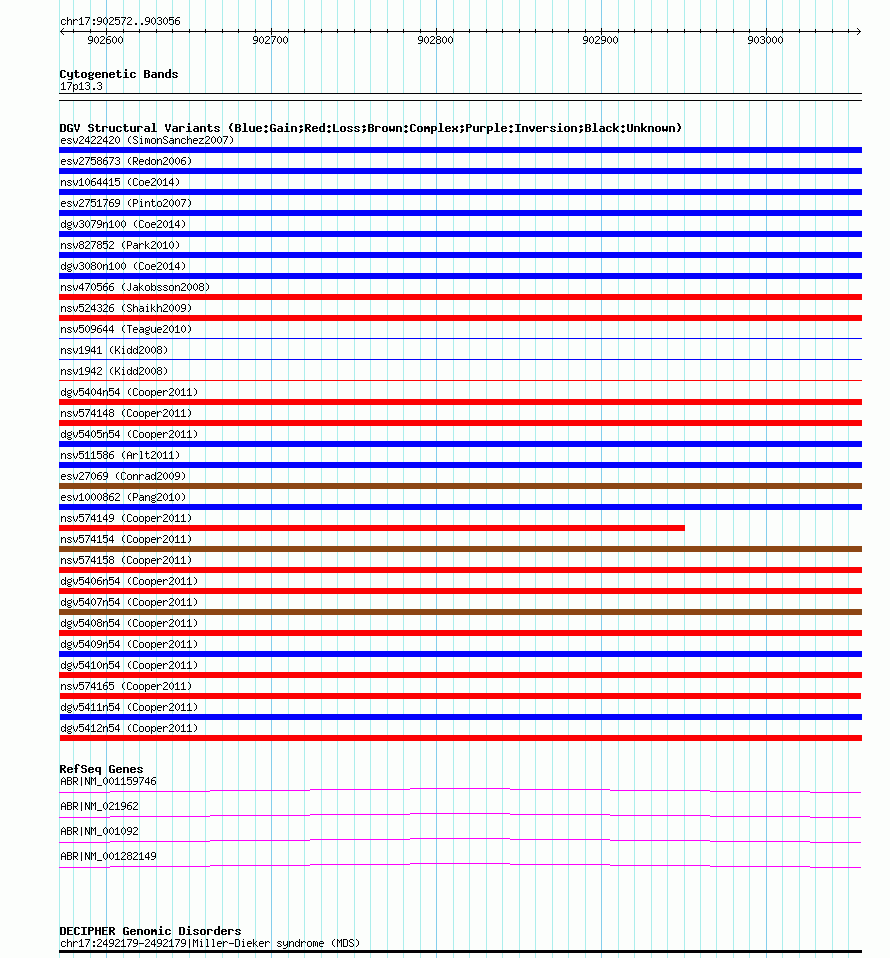Click the 902800 ruler position label
This screenshot has height=958, width=890.
[435, 40]
